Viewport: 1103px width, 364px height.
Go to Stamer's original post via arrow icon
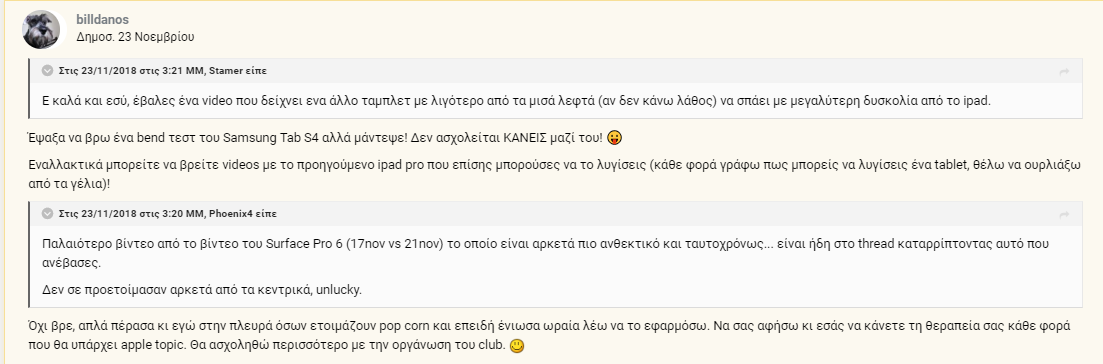tap(1064, 71)
